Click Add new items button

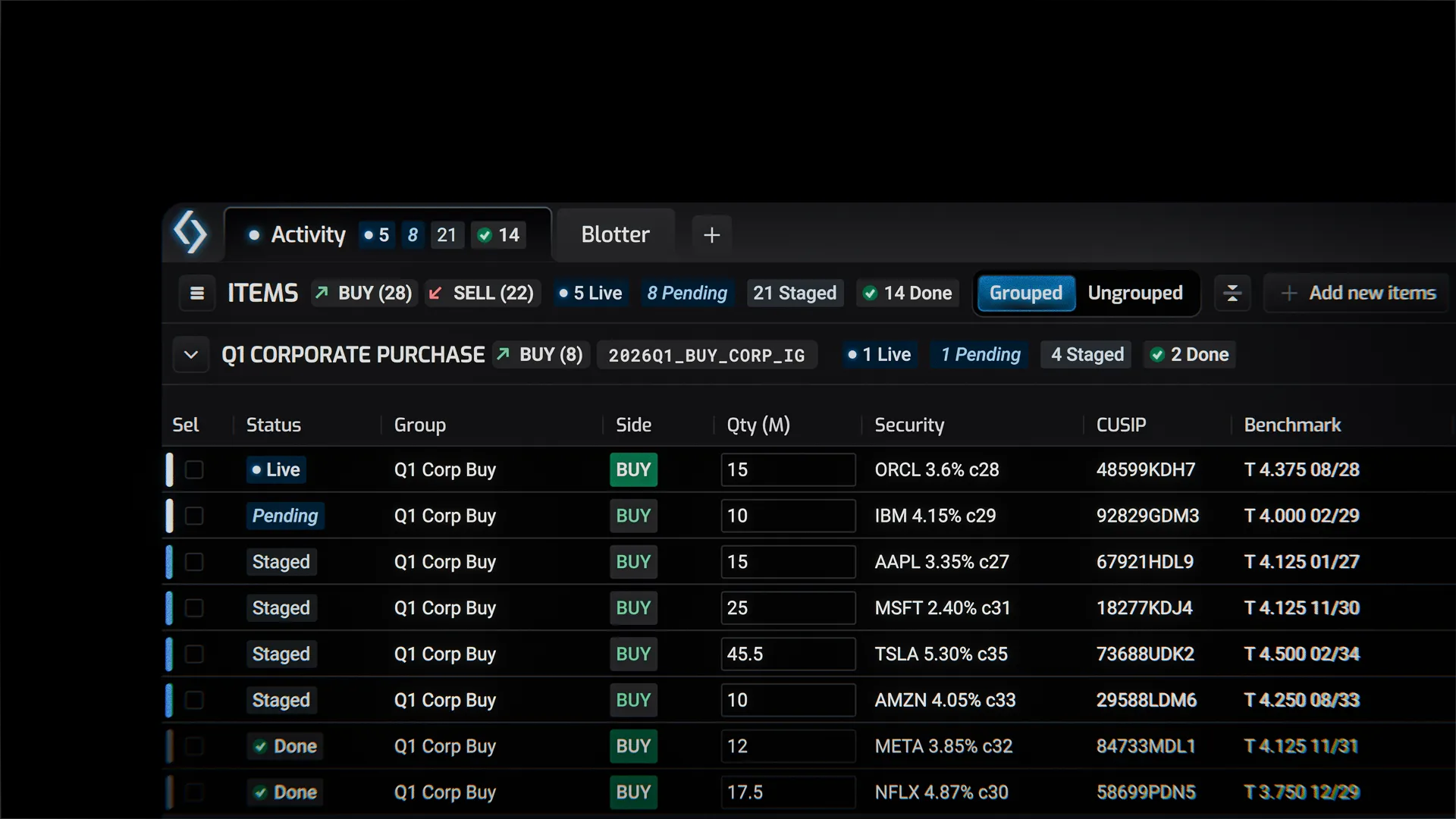coord(1358,293)
